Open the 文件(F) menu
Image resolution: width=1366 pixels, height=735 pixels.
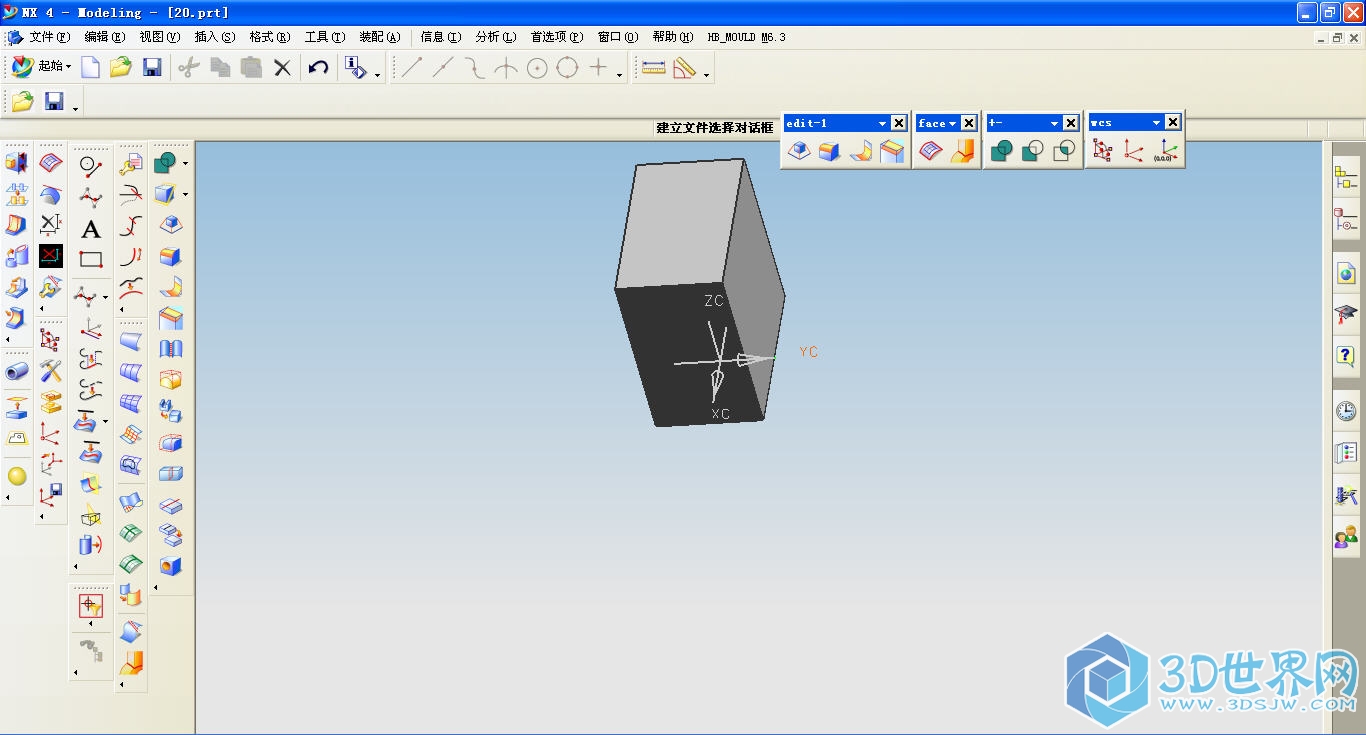tap(50, 37)
